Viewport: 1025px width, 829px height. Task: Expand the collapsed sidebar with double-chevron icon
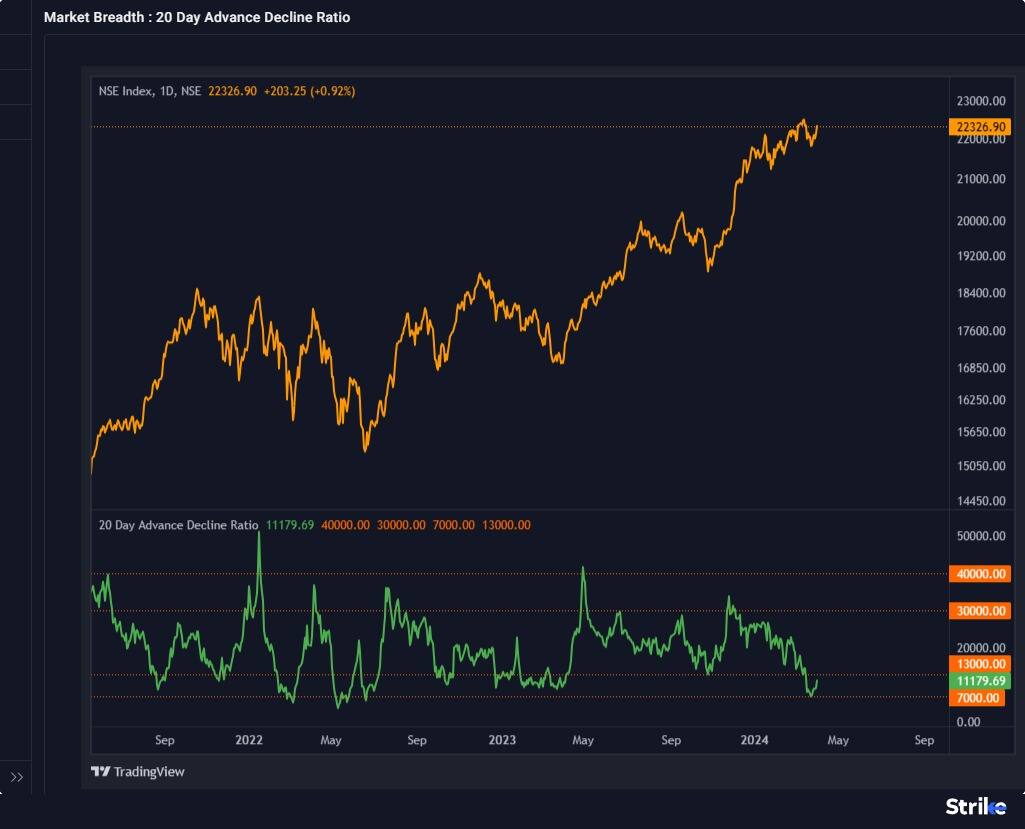click(x=16, y=777)
